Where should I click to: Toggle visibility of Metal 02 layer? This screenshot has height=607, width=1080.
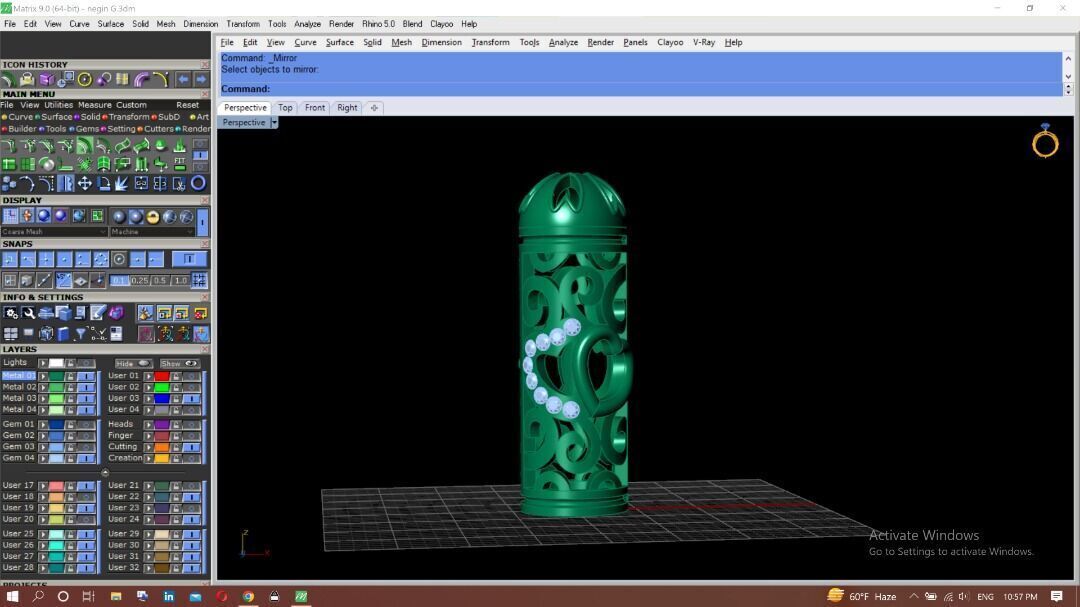pos(86,387)
